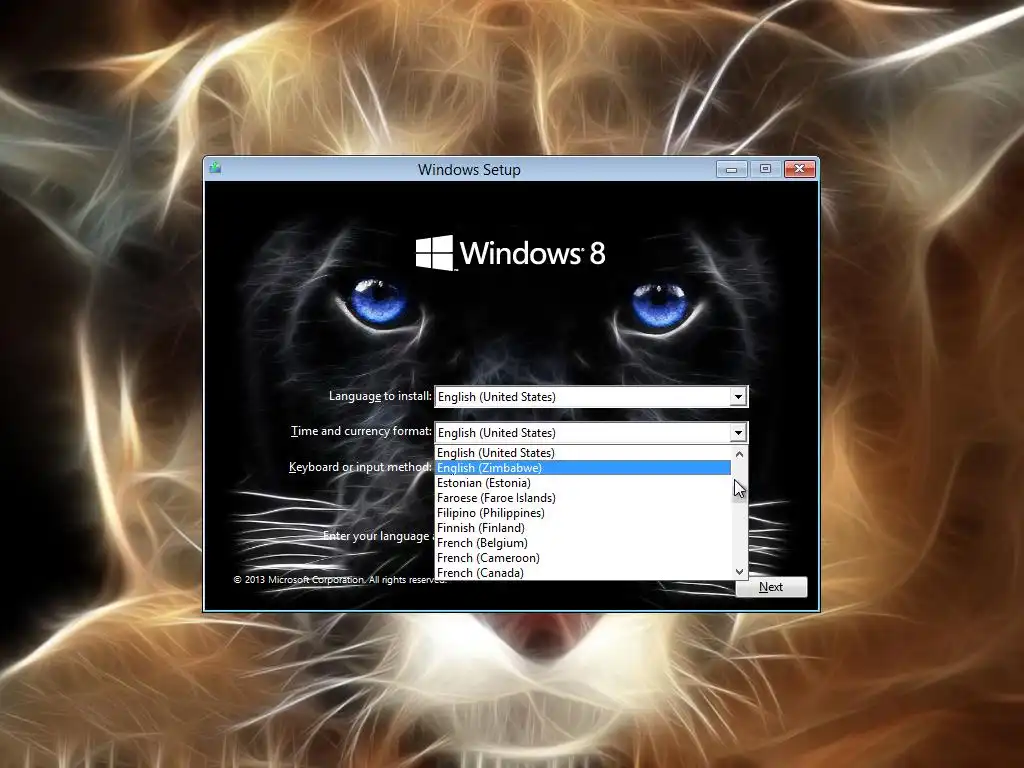Screen dimensions: 1024x768
Task: Close the Windows Setup window
Action: 799,169
